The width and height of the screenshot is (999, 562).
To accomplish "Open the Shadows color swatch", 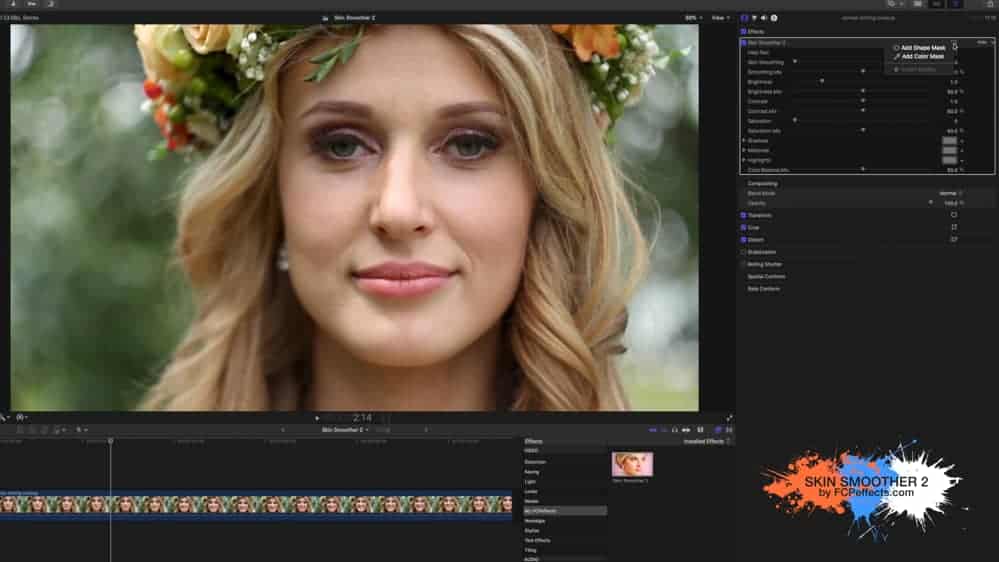I will (x=949, y=141).
